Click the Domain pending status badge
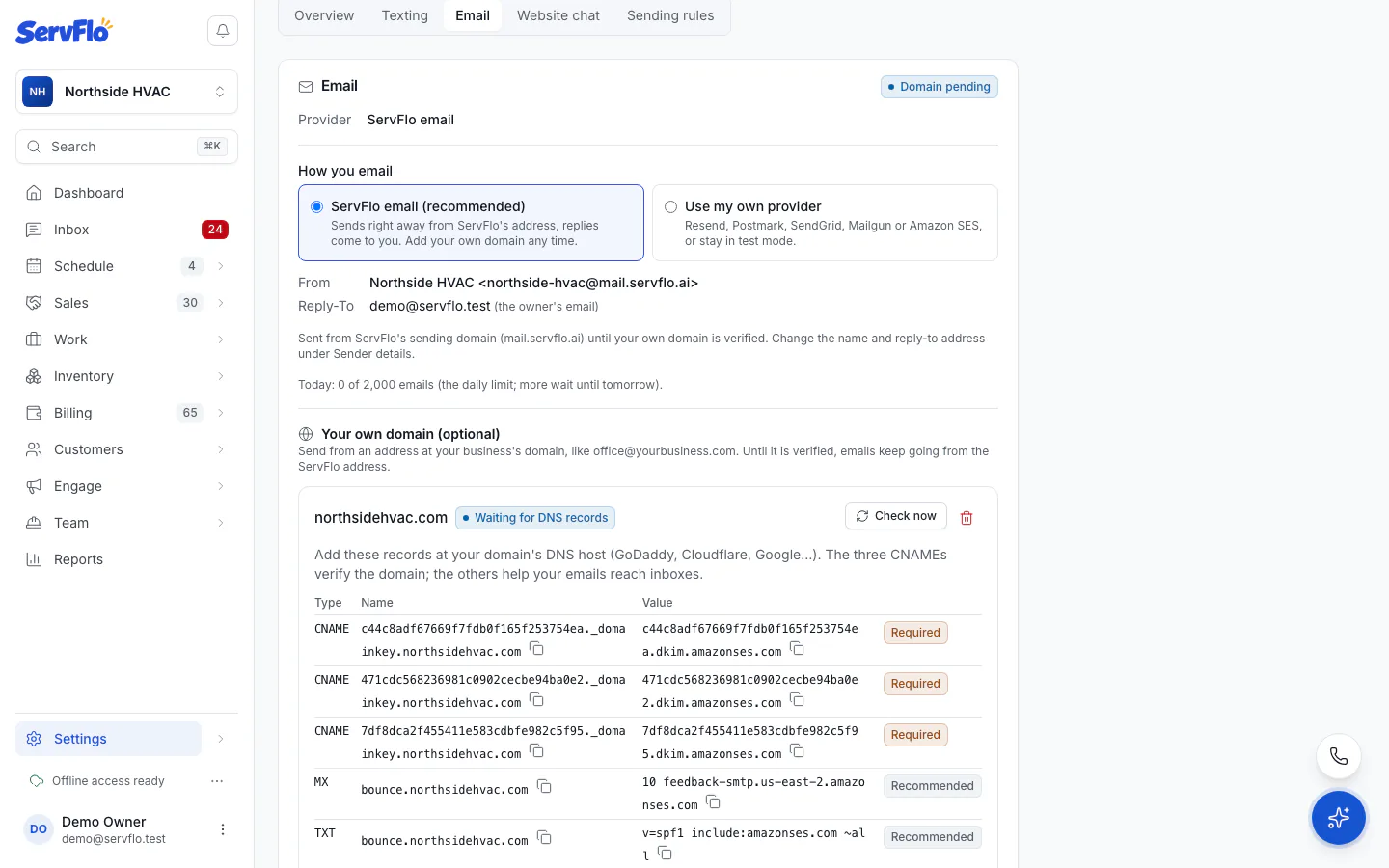The image size is (1389, 868). click(x=940, y=87)
